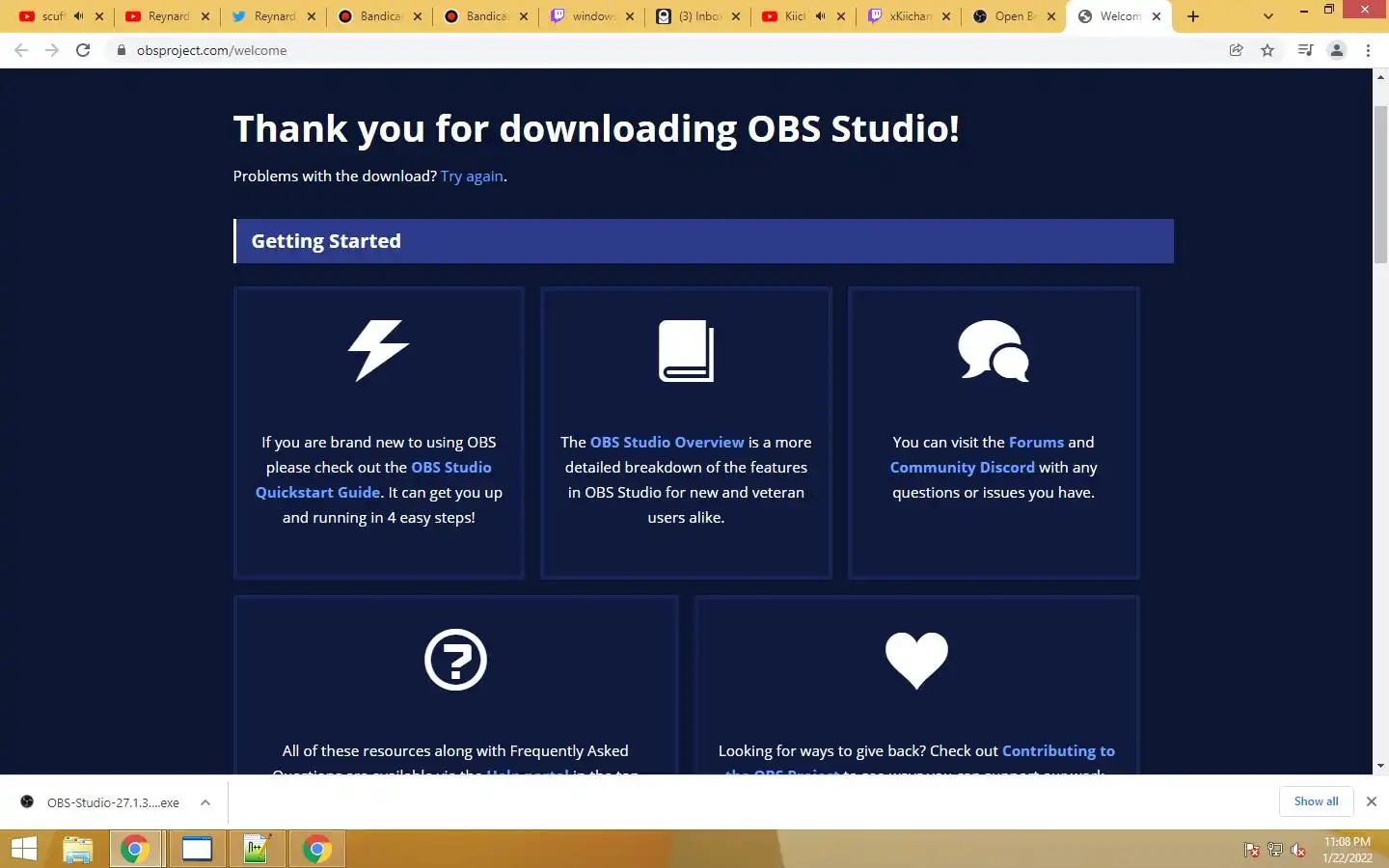Click the volume muted icon in system tray
The width and height of the screenshot is (1389, 868).
coord(1298,850)
